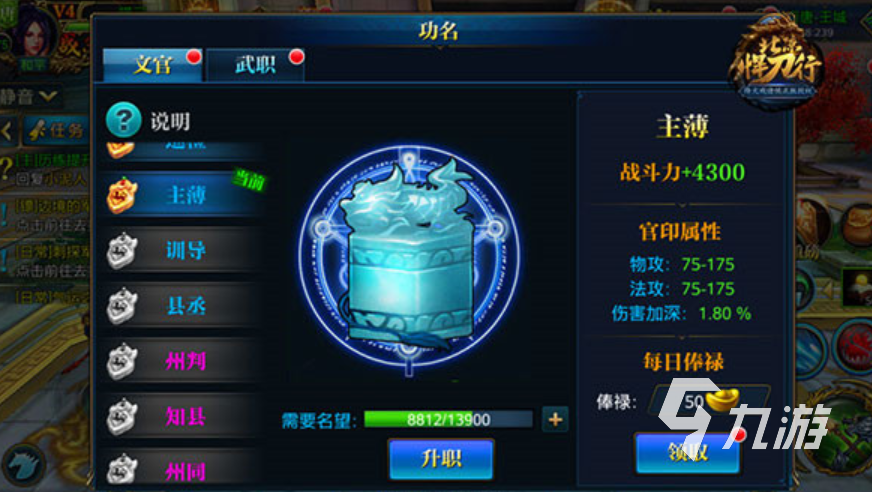The height and width of the screenshot is (492, 872).
Task: Open the 说明 help question-mark icon
Action: [123, 120]
